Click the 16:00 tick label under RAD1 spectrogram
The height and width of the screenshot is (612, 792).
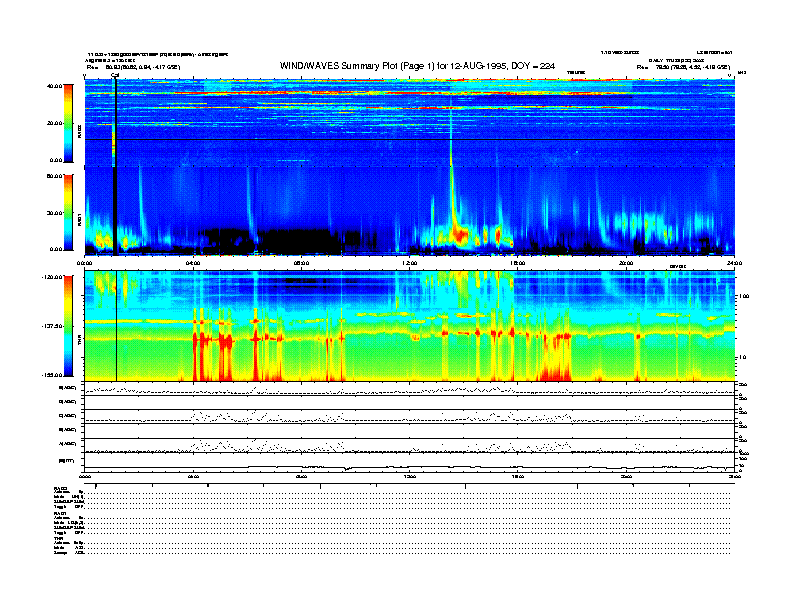coord(518,263)
